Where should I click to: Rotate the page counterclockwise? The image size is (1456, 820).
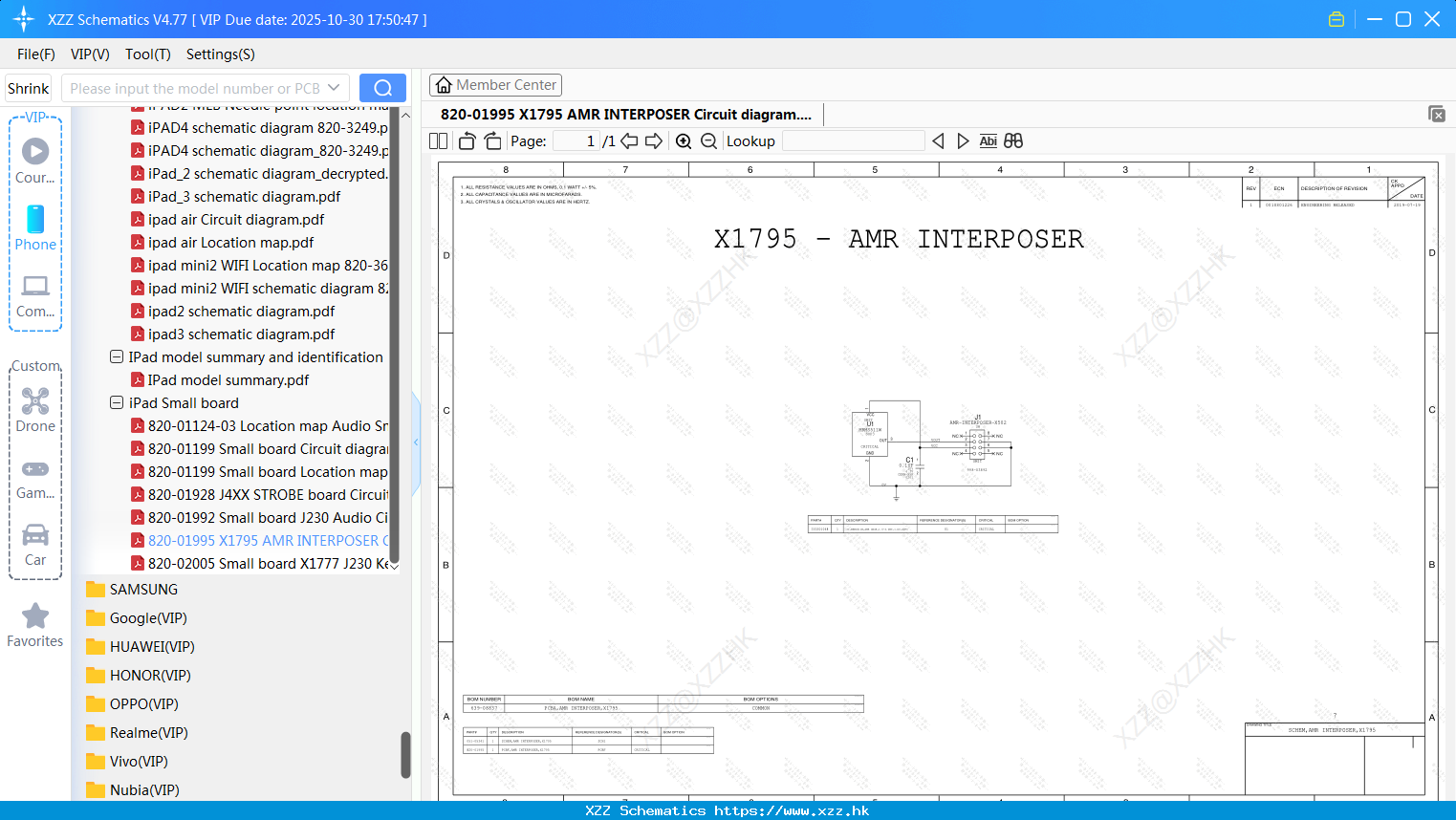[467, 140]
